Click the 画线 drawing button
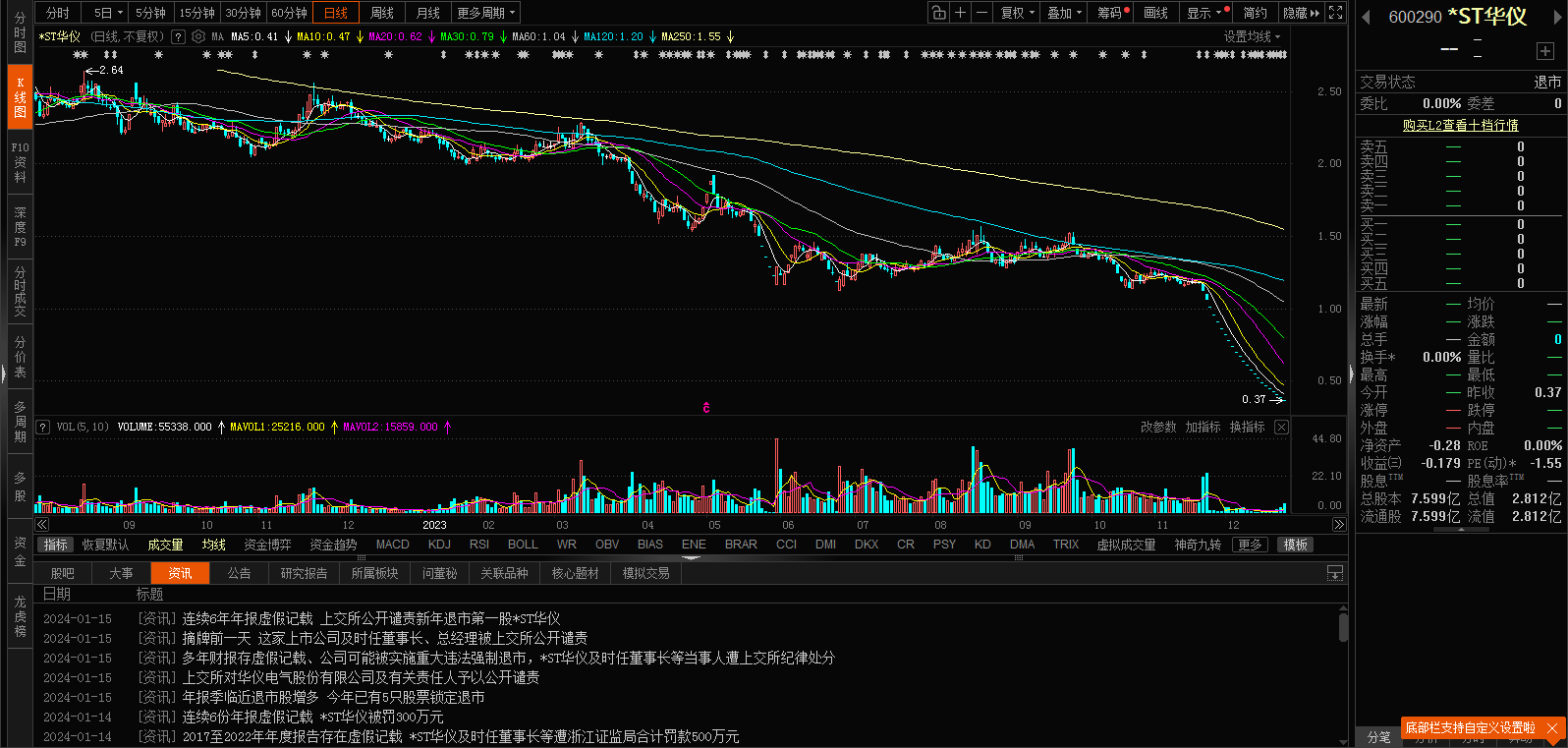Viewport: 1568px width, 748px height. coord(1155,13)
